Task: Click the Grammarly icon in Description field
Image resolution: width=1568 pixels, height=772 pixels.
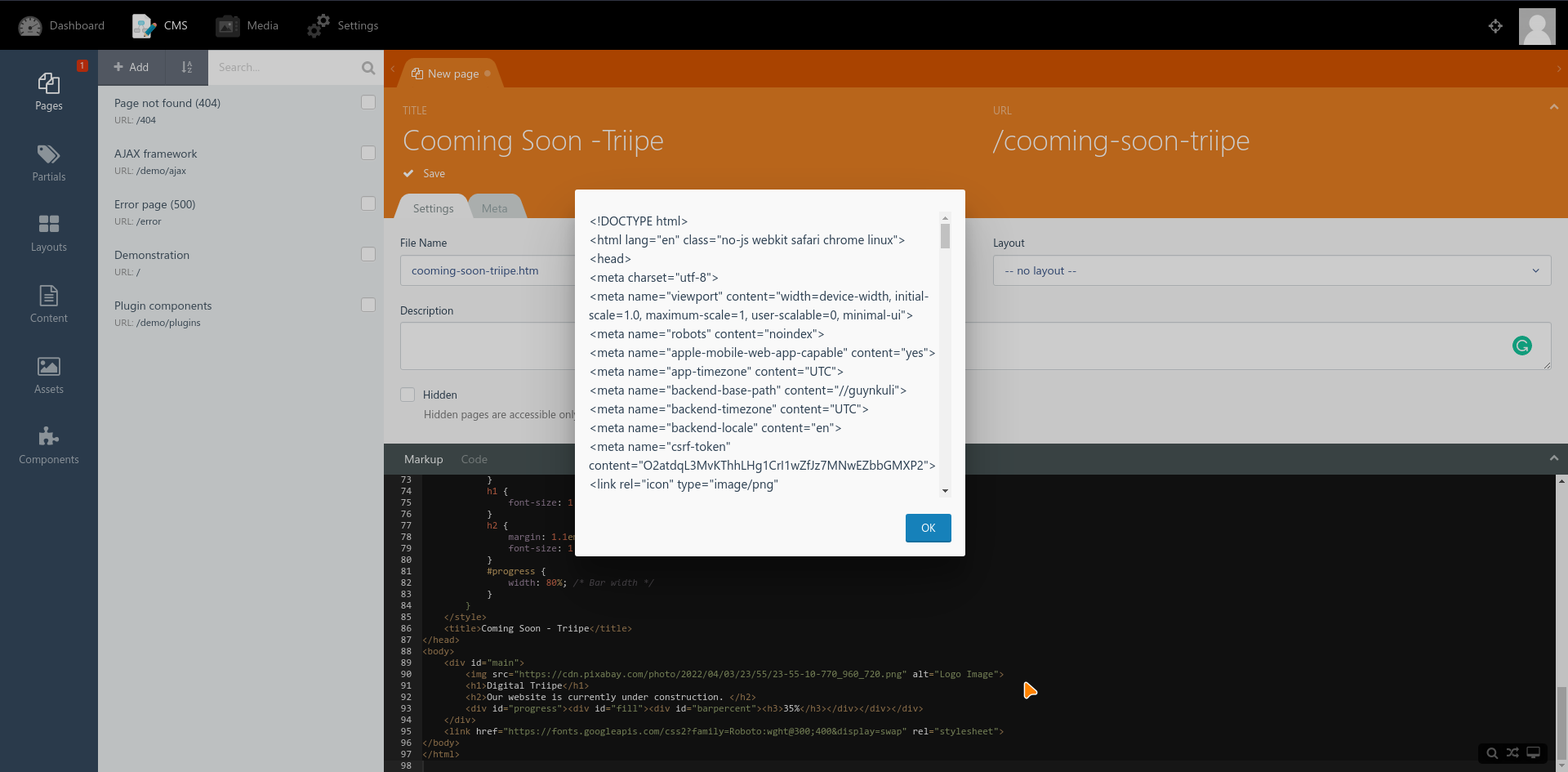Action: click(1522, 346)
